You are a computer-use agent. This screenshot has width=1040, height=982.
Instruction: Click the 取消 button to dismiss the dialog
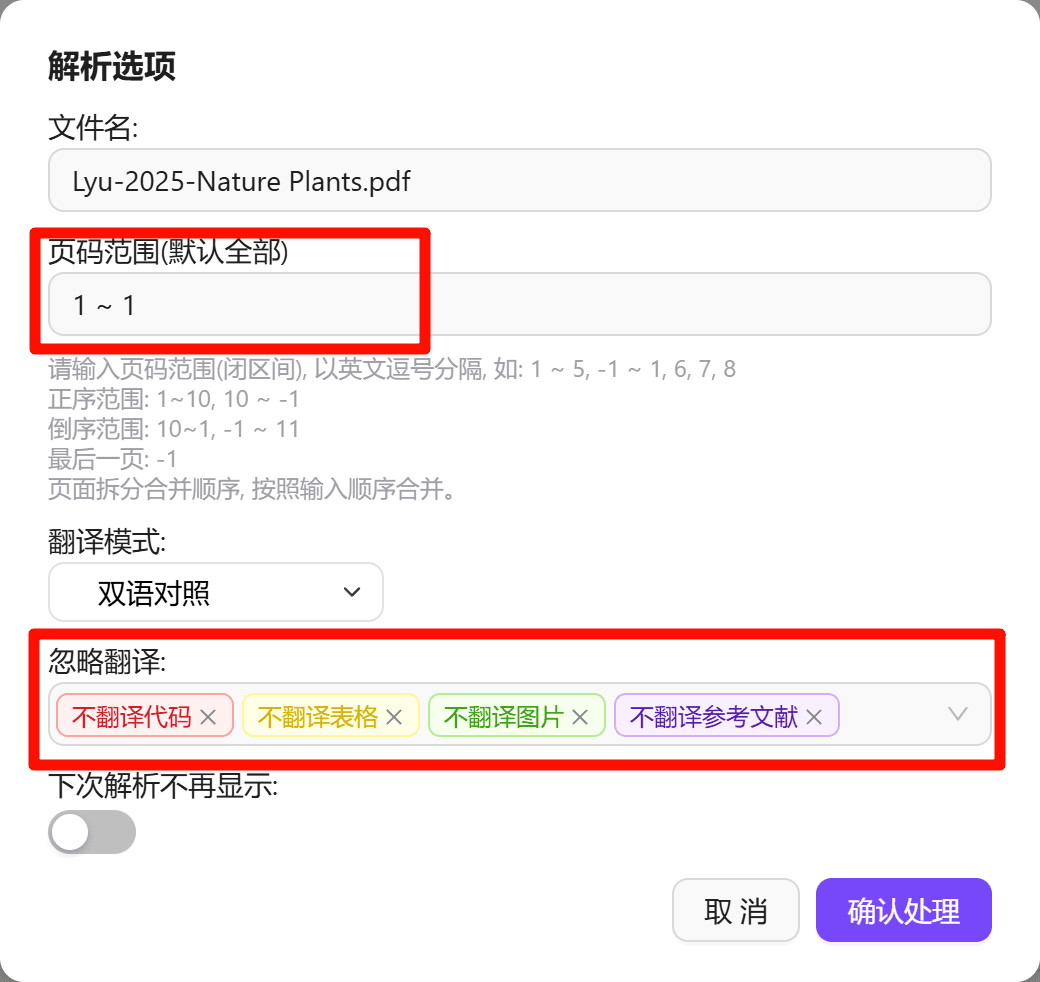736,910
